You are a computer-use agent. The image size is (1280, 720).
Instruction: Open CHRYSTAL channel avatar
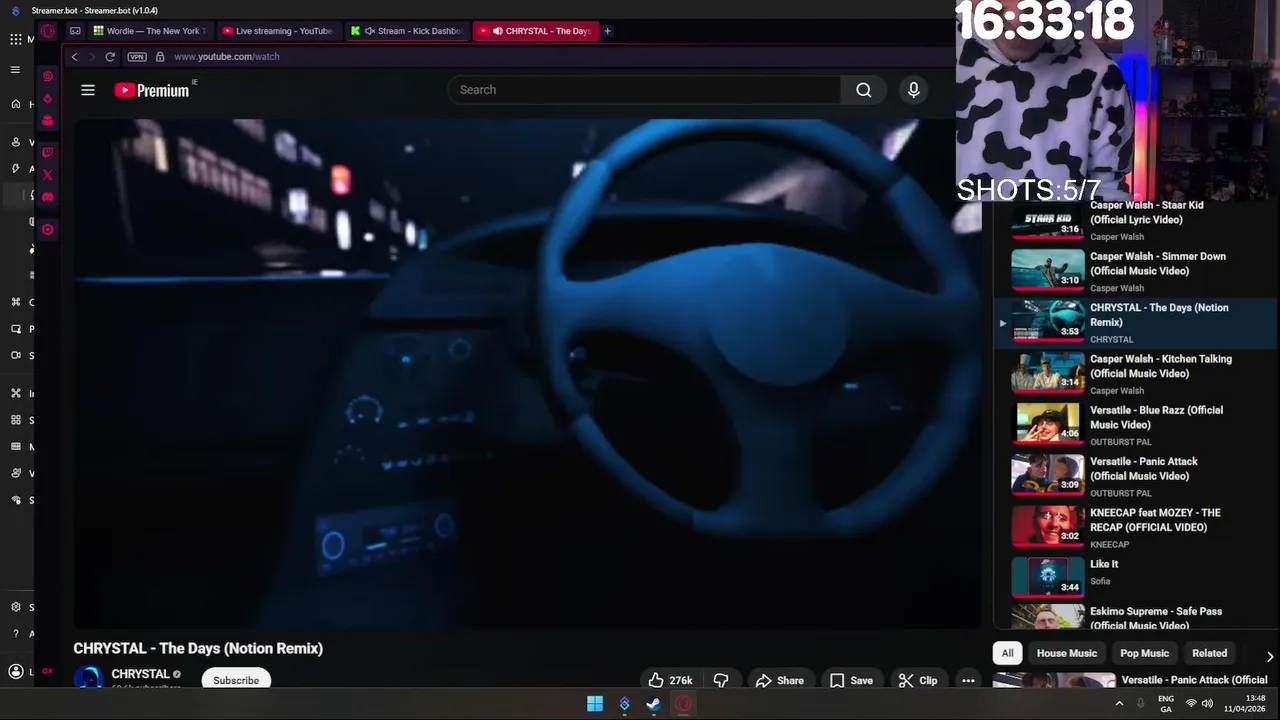89,677
